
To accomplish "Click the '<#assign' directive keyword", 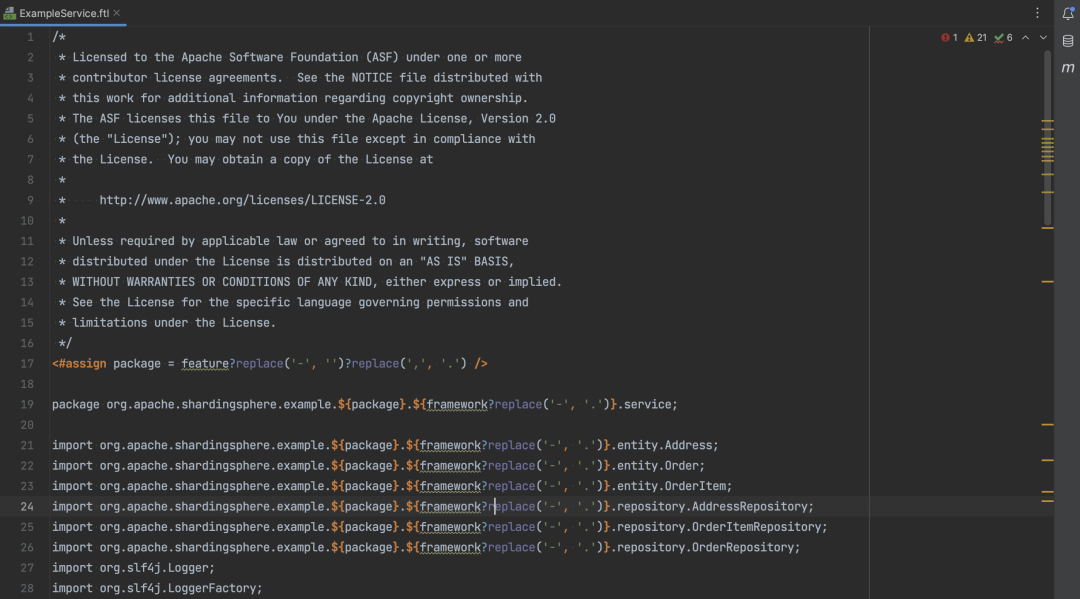I will (x=79, y=364).
